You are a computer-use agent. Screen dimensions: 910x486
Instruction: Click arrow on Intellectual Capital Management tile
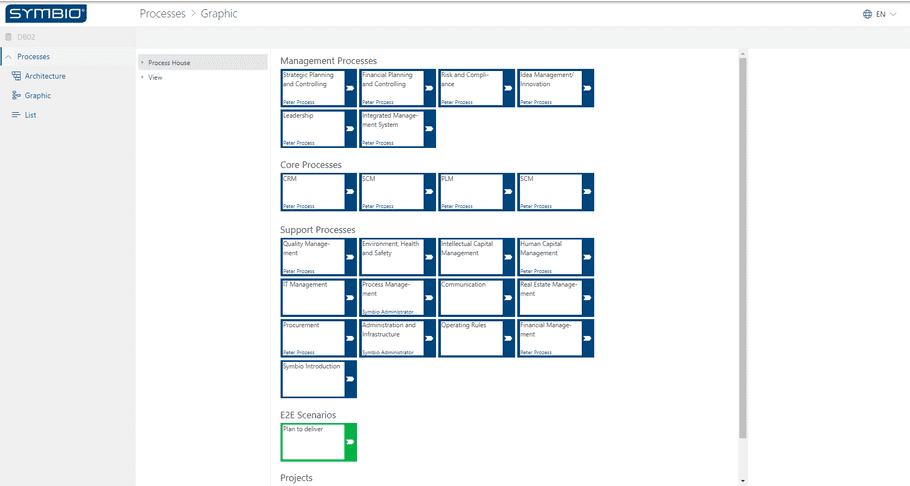[x=508, y=257]
